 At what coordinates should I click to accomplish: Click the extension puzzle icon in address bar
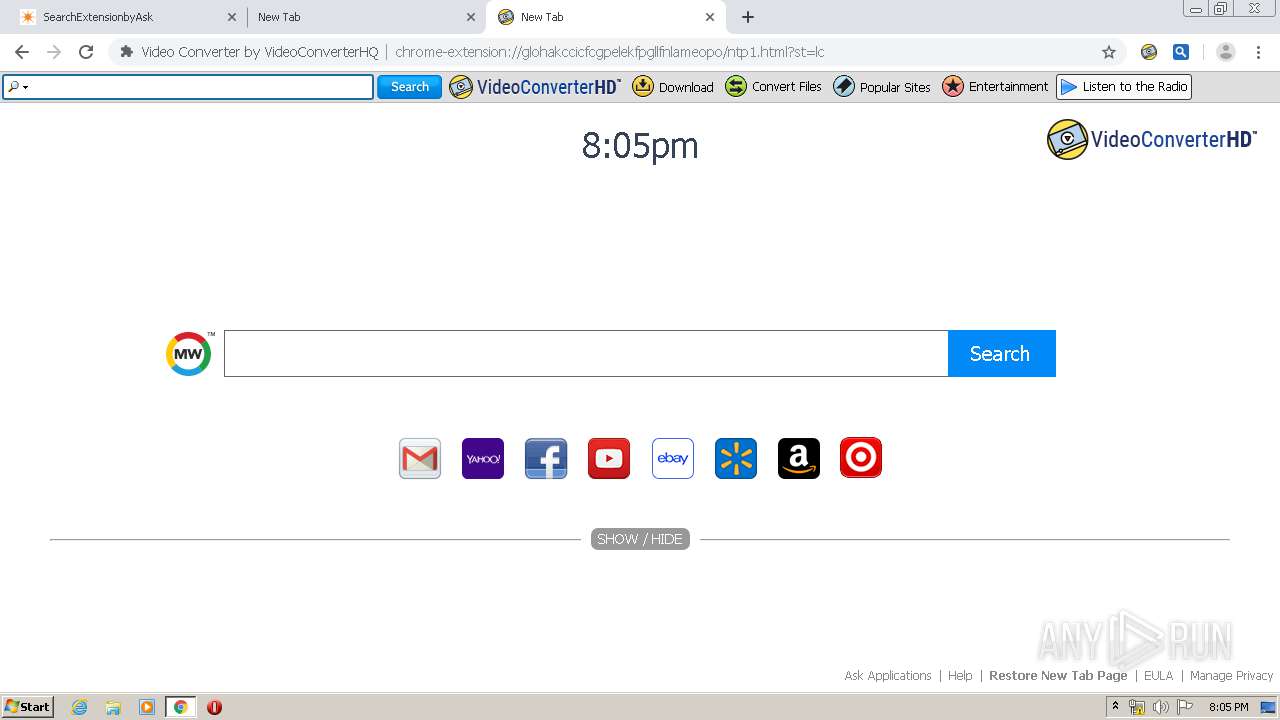coord(126,52)
